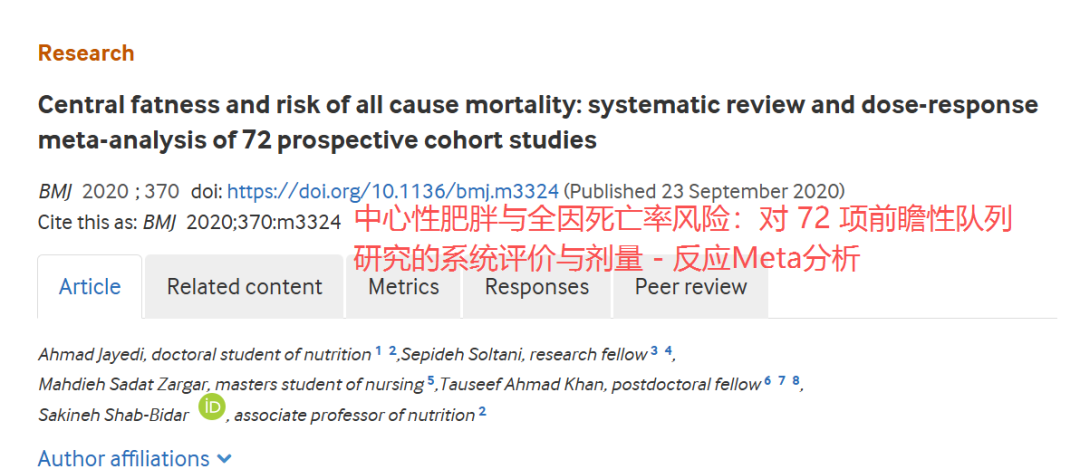Click affiliation superscript 5 after Mahdieh Sadat Zargar
This screenshot has height=469, width=1080.
click(x=430, y=380)
